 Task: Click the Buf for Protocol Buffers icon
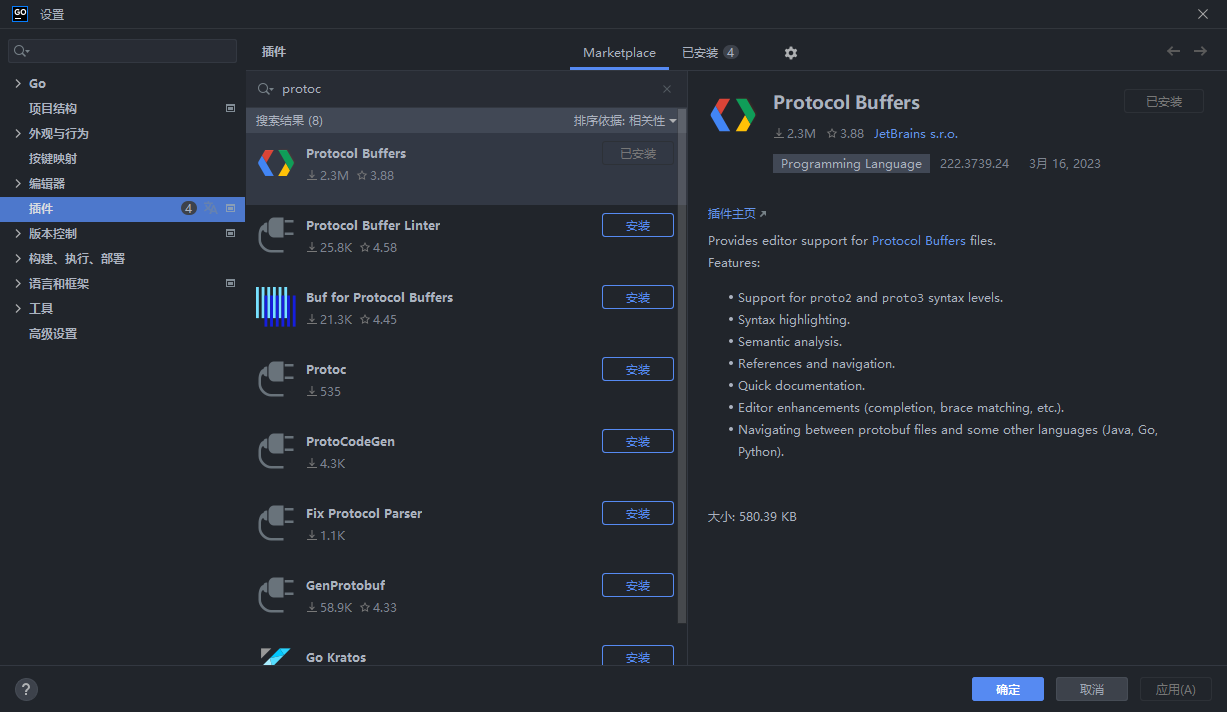275,307
